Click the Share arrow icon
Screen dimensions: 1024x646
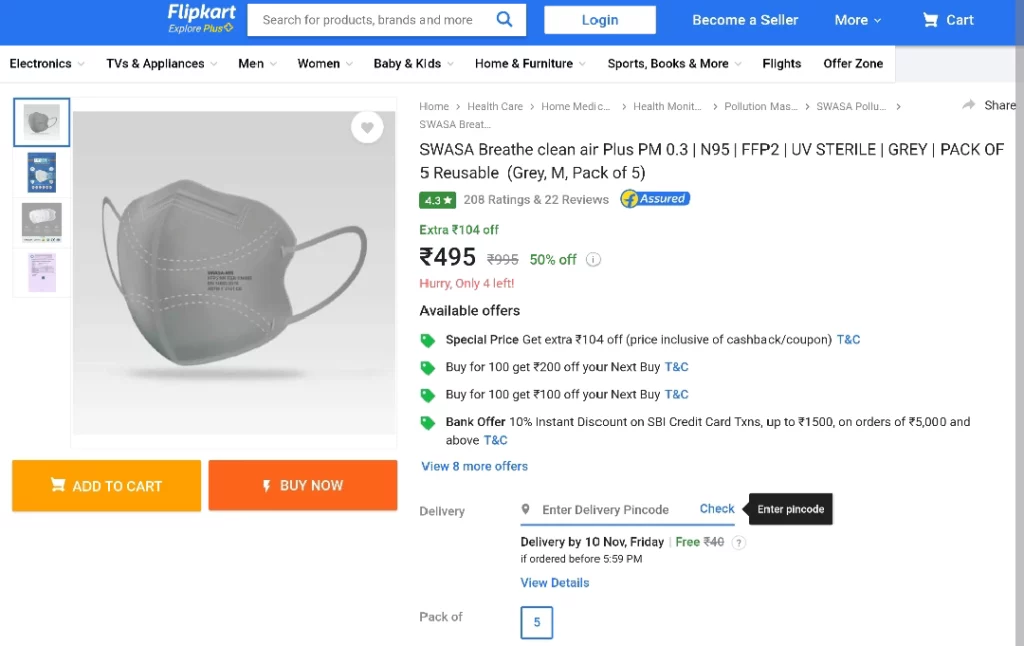[968, 105]
